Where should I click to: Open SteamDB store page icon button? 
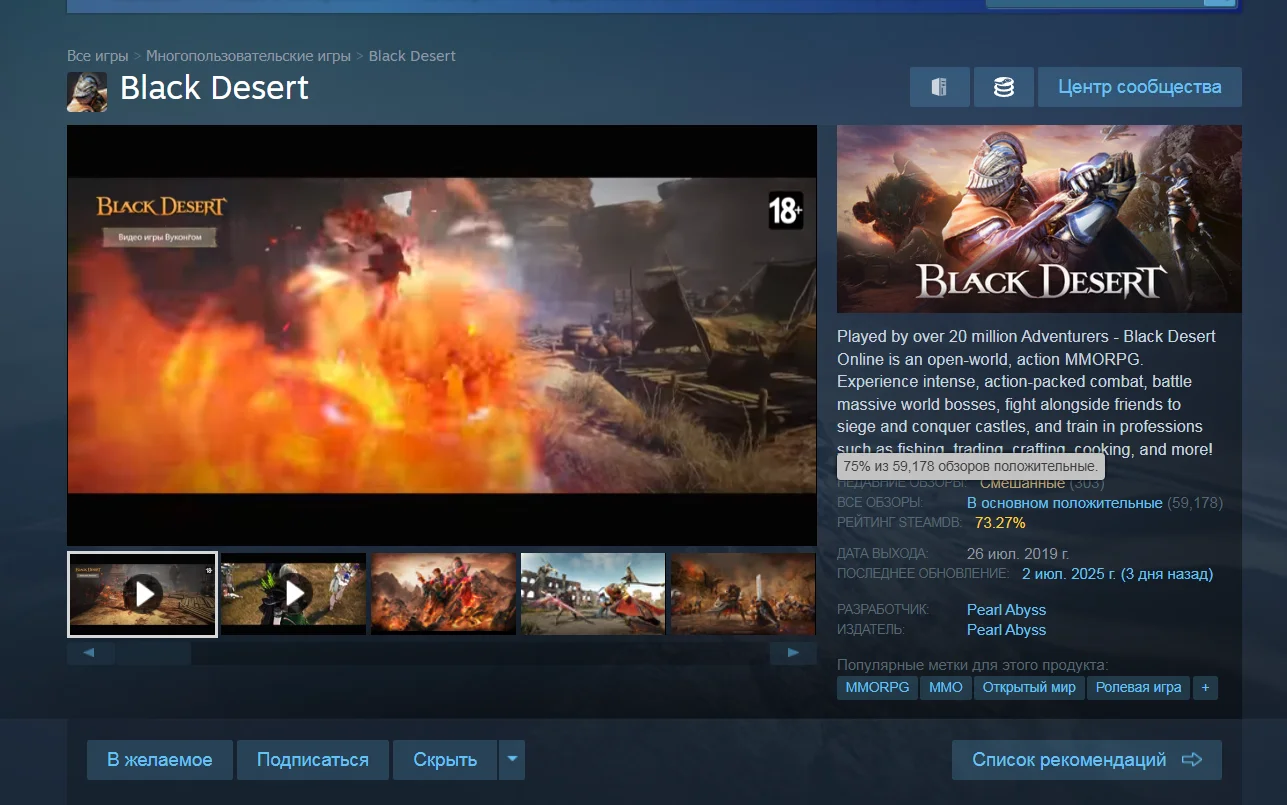940,87
